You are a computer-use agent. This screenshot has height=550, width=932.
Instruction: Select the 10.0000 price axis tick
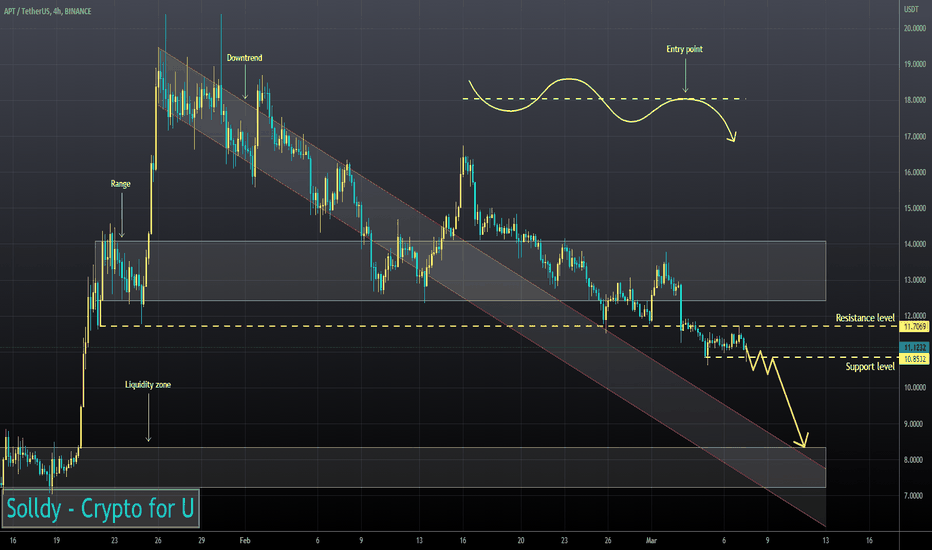click(915, 388)
